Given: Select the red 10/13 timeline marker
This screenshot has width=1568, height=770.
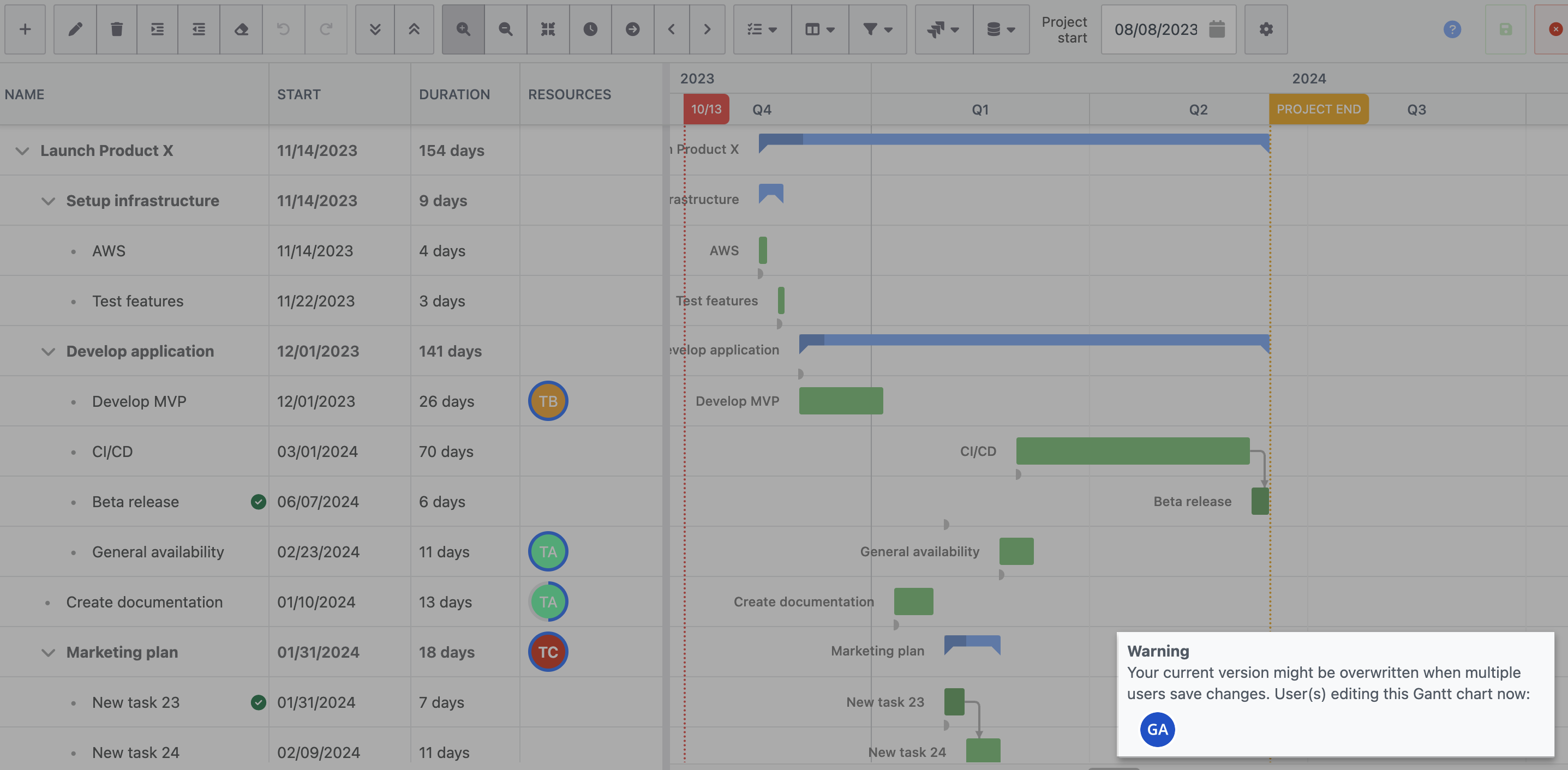Looking at the screenshot, I should click(x=705, y=109).
